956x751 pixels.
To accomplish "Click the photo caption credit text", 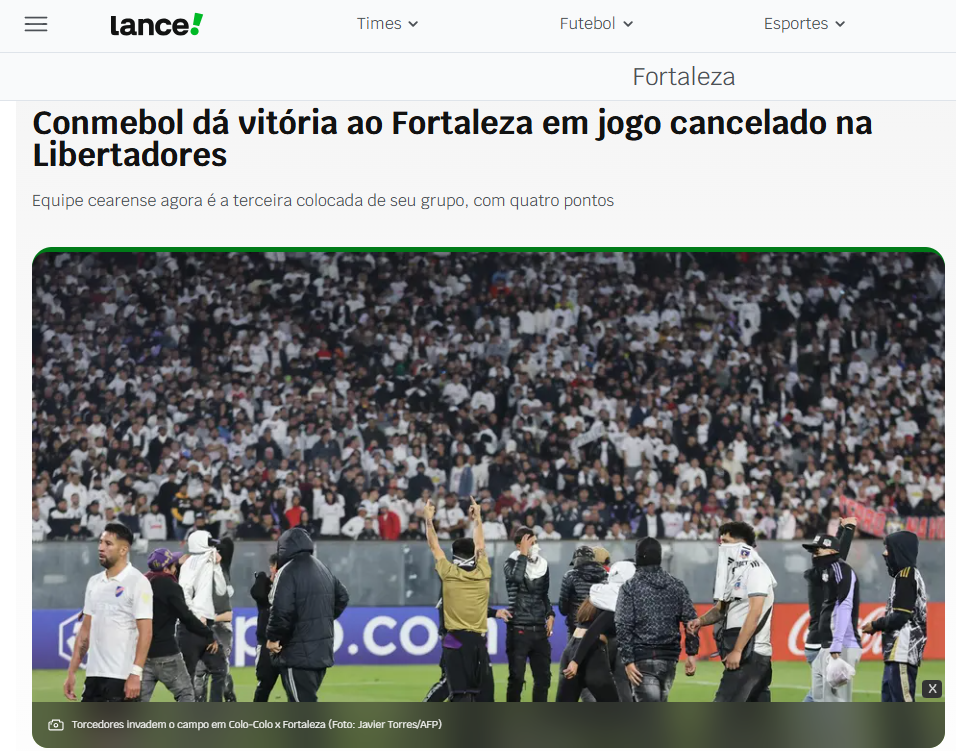I will coord(257,725).
